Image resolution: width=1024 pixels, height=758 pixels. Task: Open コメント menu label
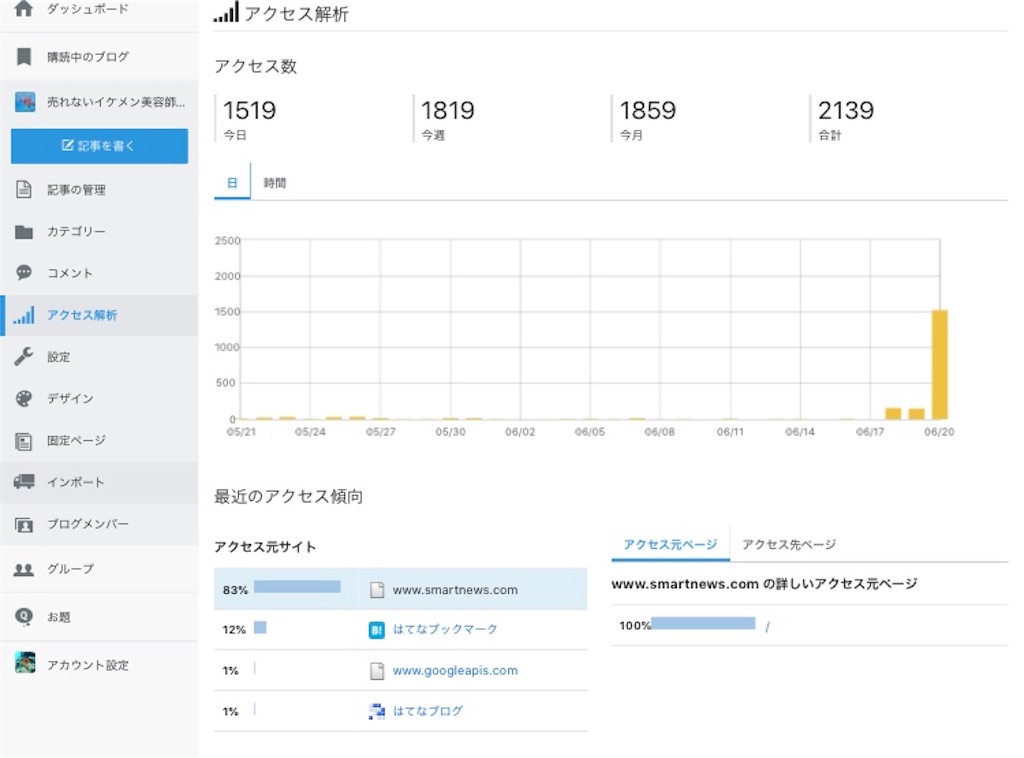[70, 273]
